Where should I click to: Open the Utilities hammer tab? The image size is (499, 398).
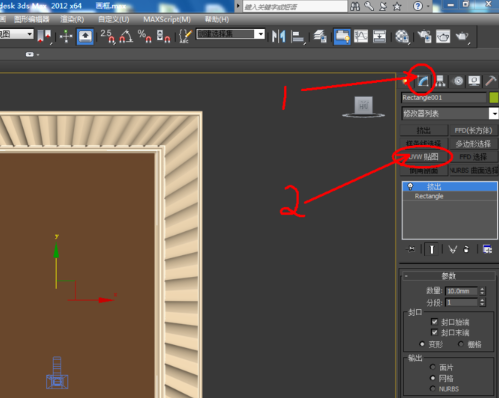491,81
